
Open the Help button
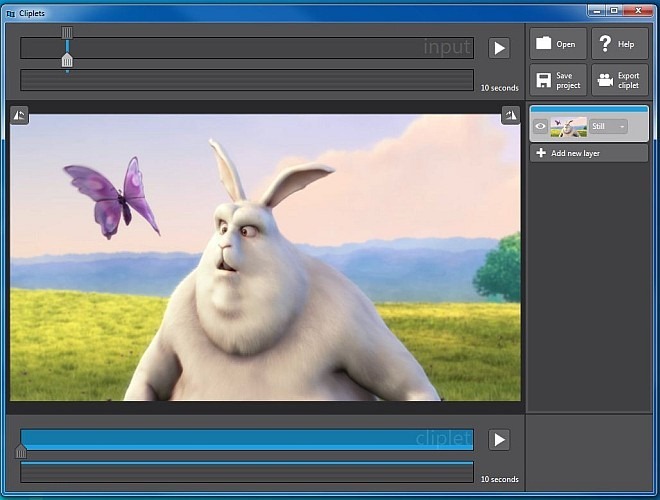(x=619, y=44)
